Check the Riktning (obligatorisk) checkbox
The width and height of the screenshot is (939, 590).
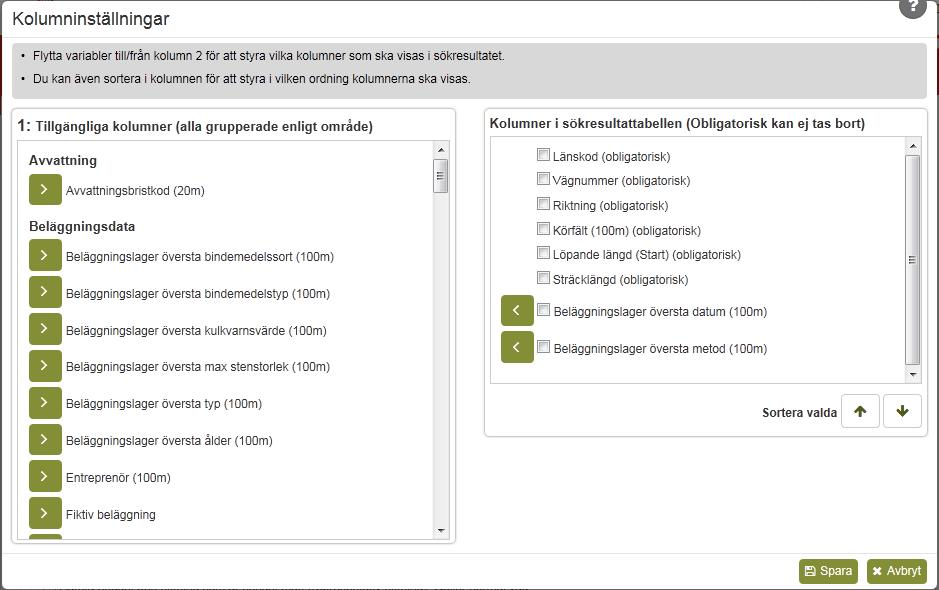543,204
